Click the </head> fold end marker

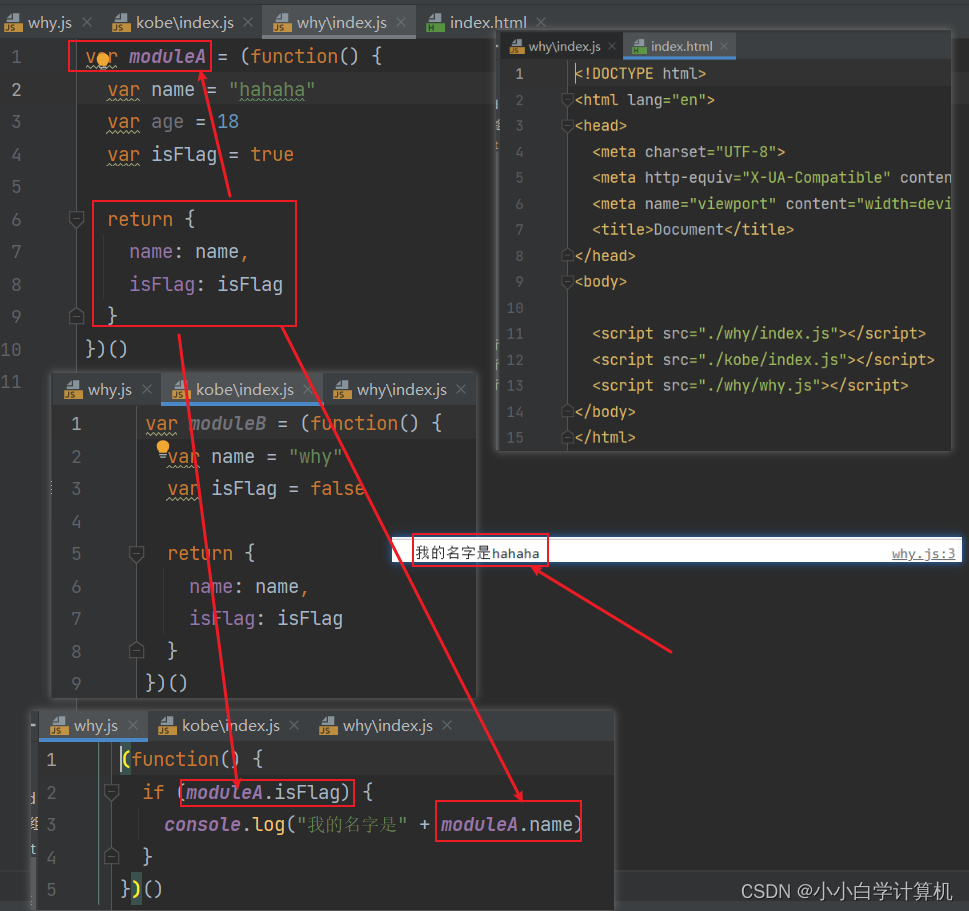(567, 255)
